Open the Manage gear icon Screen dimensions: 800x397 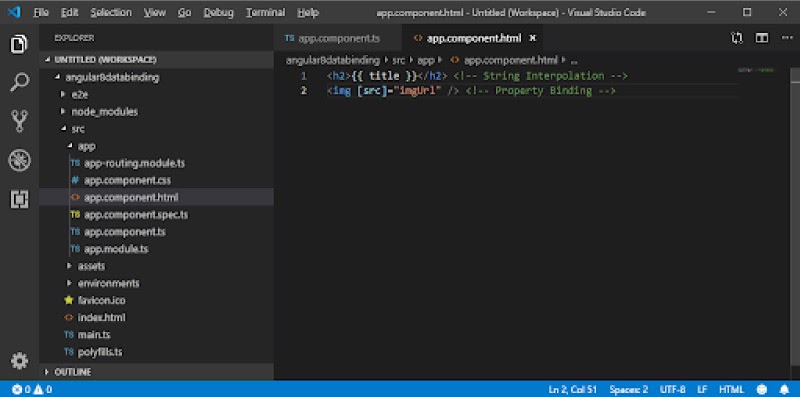point(19,361)
